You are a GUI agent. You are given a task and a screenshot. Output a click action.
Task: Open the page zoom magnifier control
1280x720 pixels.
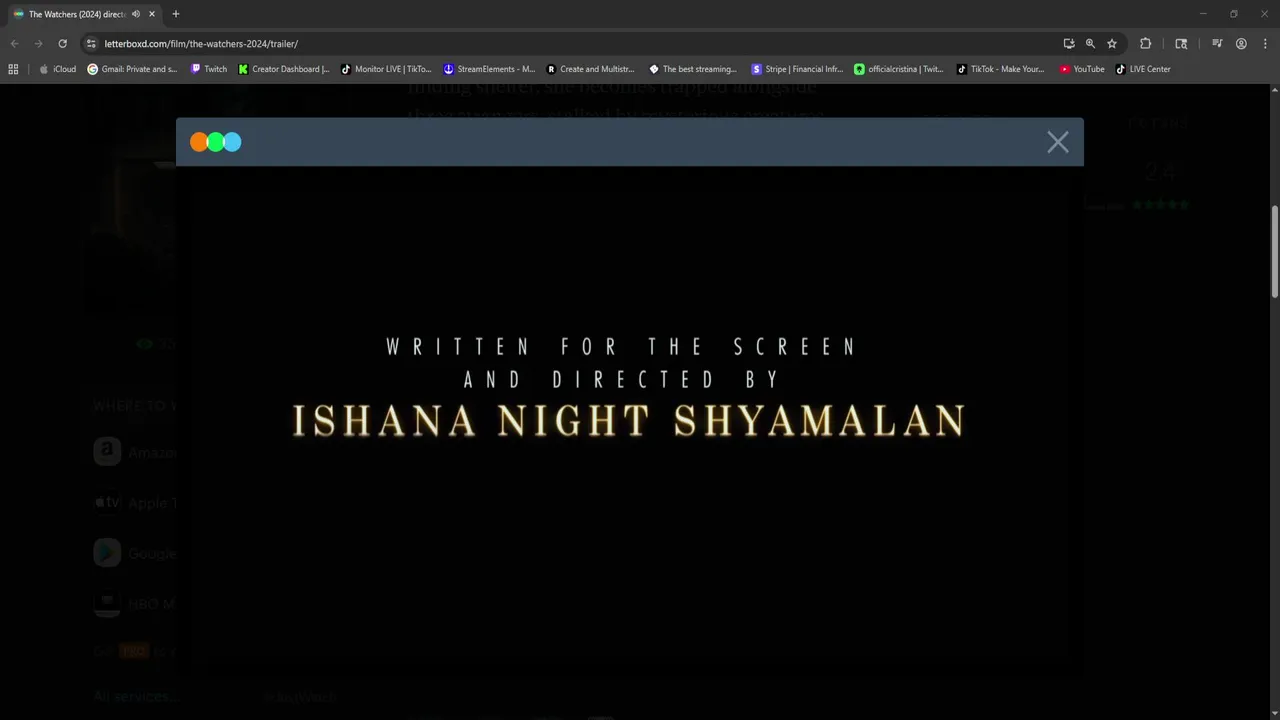1090,44
